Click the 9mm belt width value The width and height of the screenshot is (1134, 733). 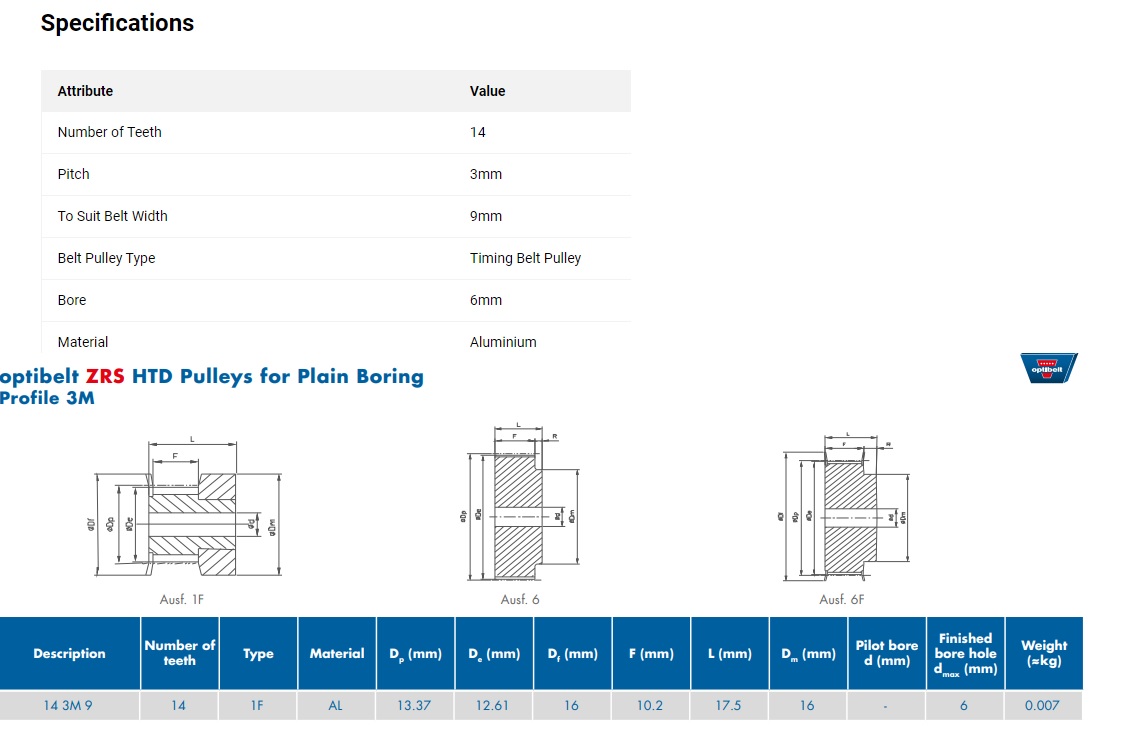click(x=486, y=216)
